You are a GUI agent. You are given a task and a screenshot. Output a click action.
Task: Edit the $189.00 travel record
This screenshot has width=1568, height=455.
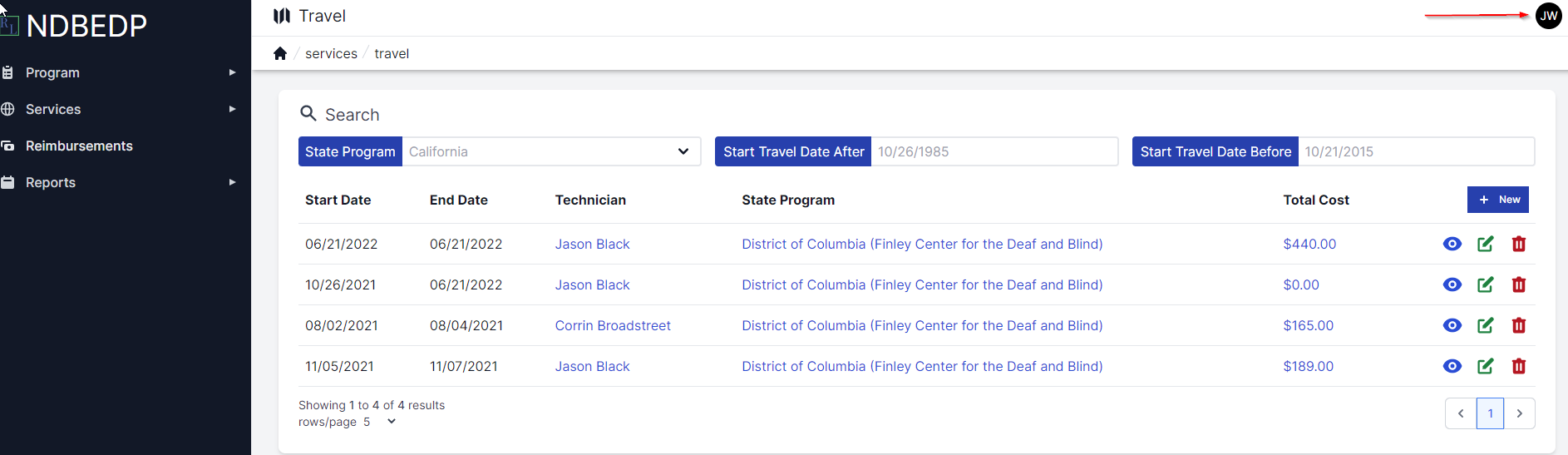pyautogui.click(x=1485, y=366)
